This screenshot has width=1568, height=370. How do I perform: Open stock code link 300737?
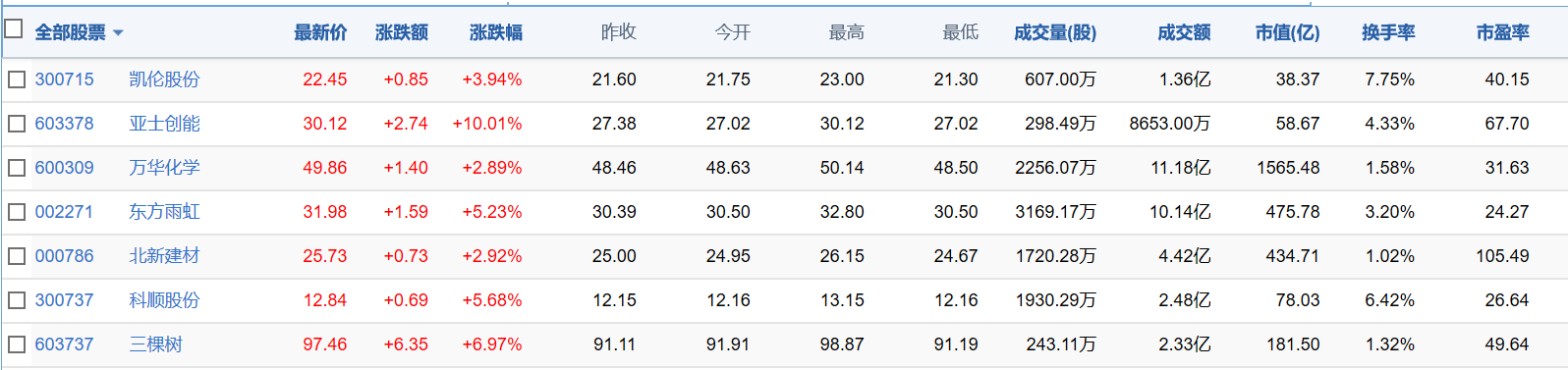tap(65, 300)
